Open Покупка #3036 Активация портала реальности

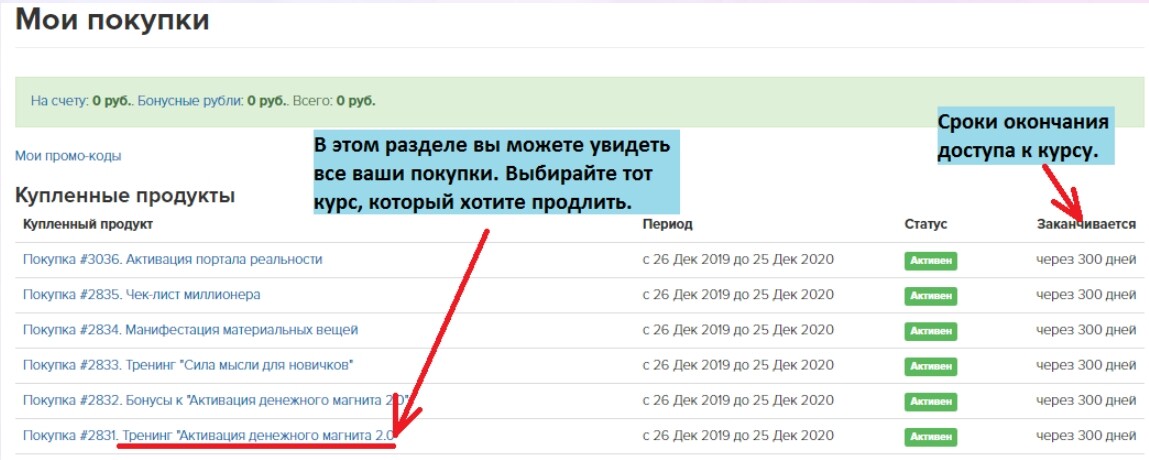tap(172, 259)
